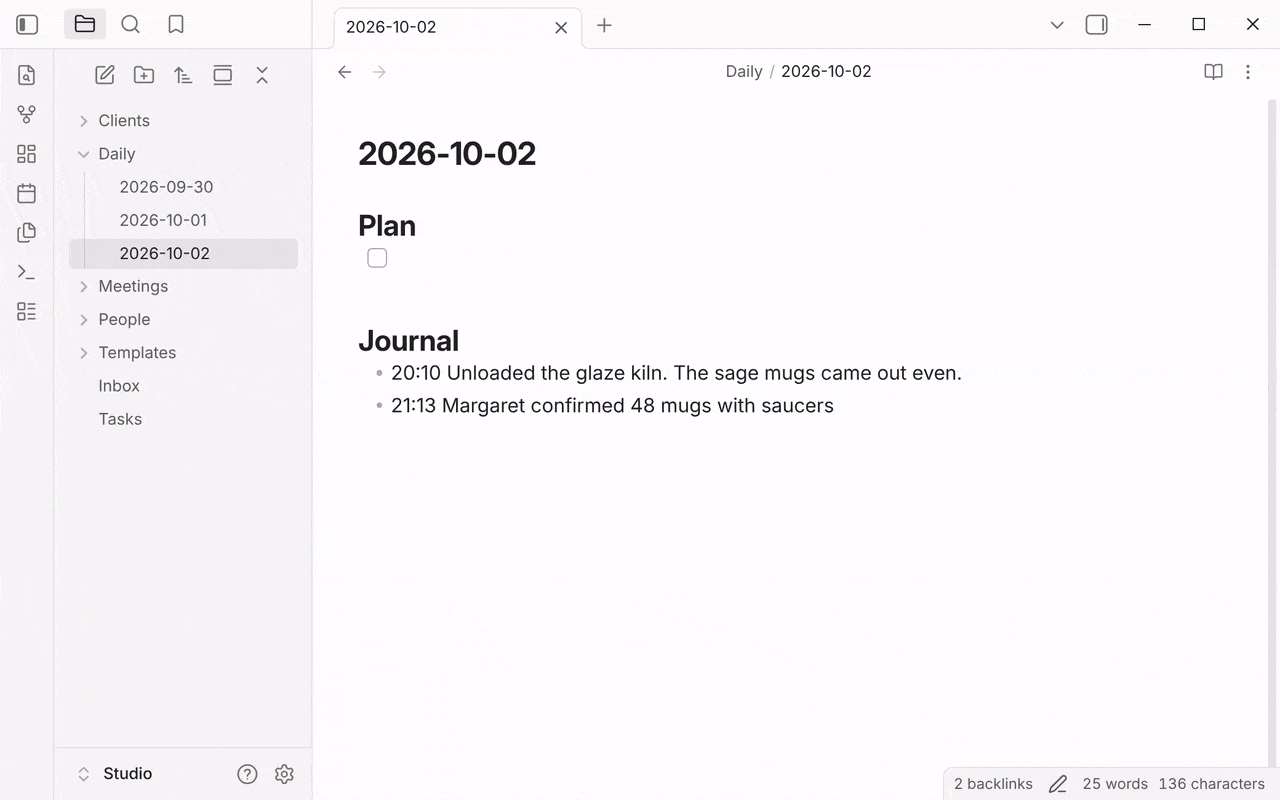Open today's daily note calendar icon

(27, 193)
